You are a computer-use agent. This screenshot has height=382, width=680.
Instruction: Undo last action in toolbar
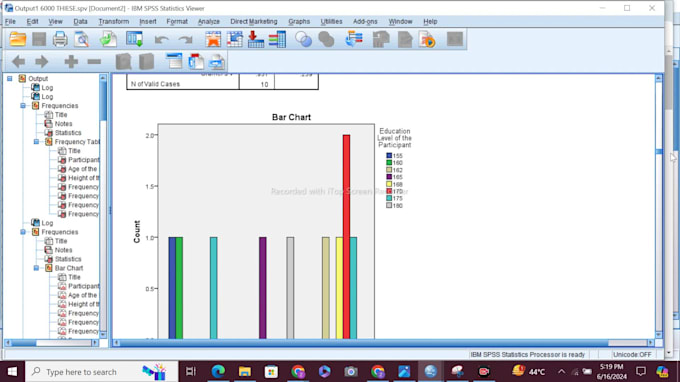click(x=161, y=40)
